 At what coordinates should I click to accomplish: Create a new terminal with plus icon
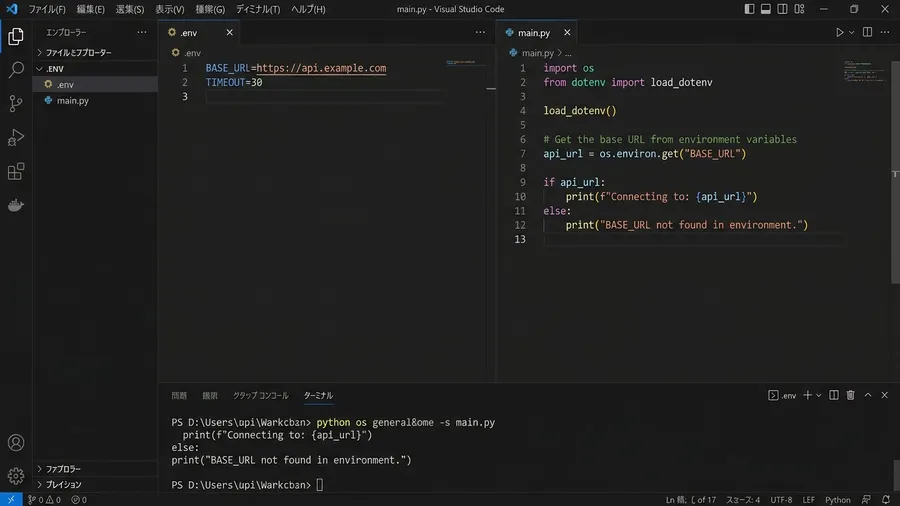tap(808, 395)
